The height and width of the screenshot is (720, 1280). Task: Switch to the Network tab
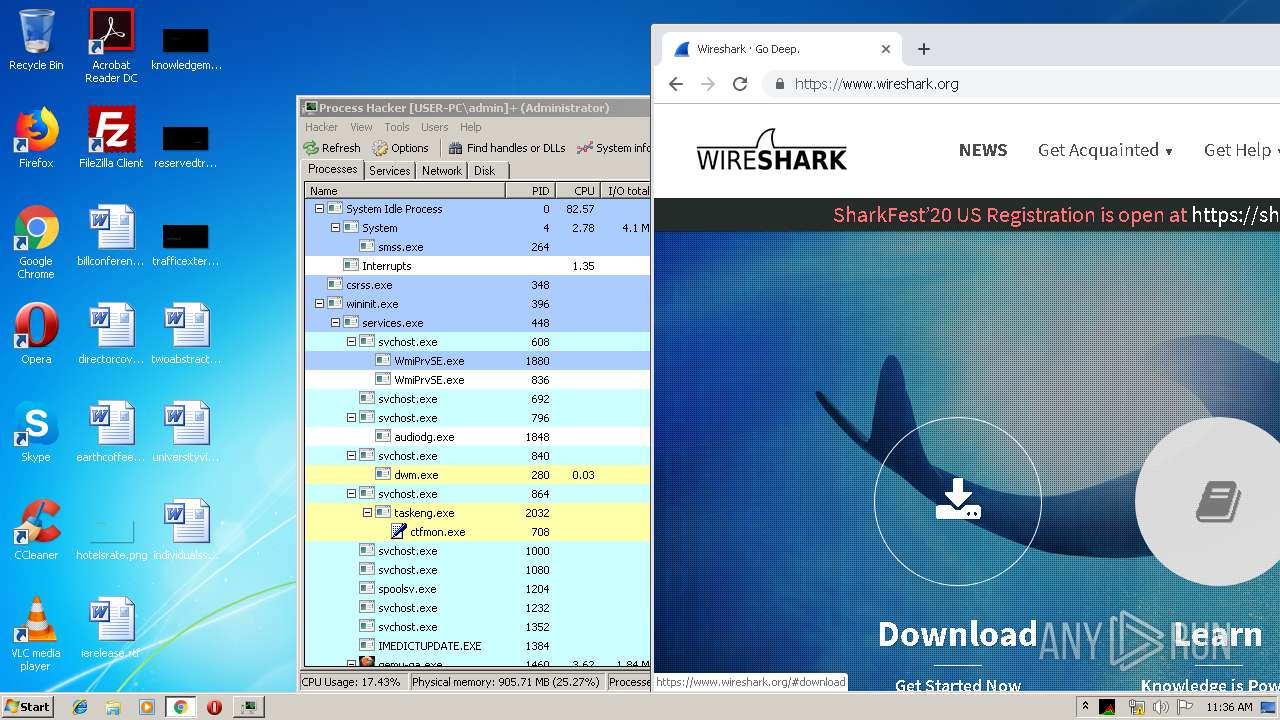tap(441, 171)
